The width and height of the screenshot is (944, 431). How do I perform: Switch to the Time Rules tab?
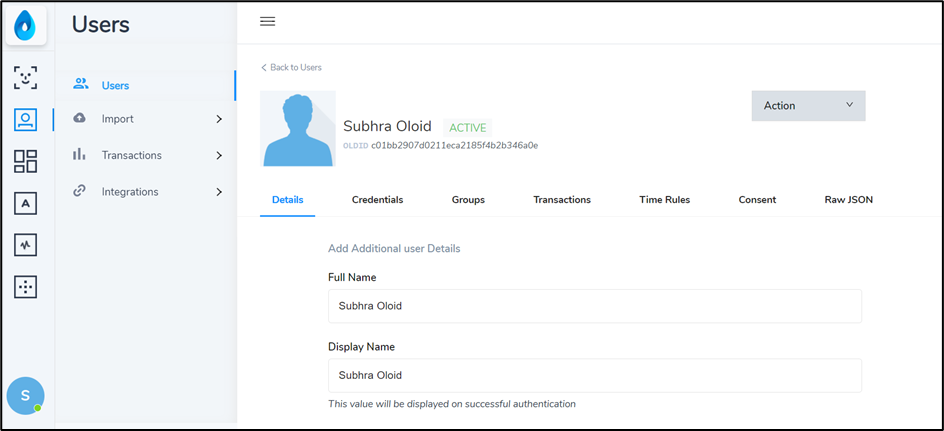pyautogui.click(x=665, y=199)
